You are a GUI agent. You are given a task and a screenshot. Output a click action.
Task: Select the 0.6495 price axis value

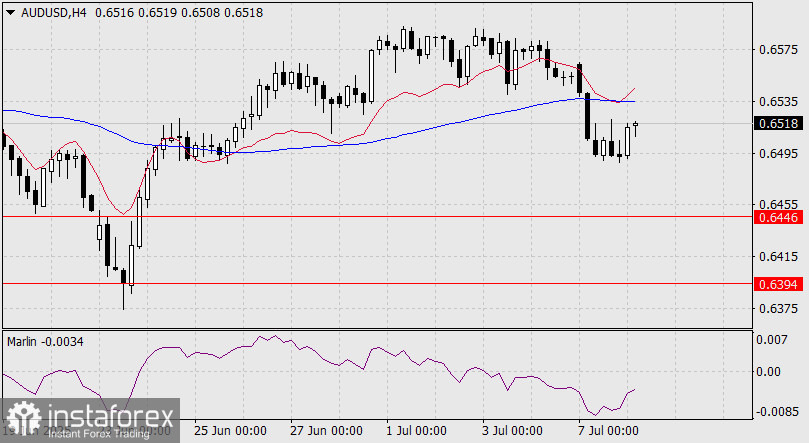click(778, 154)
